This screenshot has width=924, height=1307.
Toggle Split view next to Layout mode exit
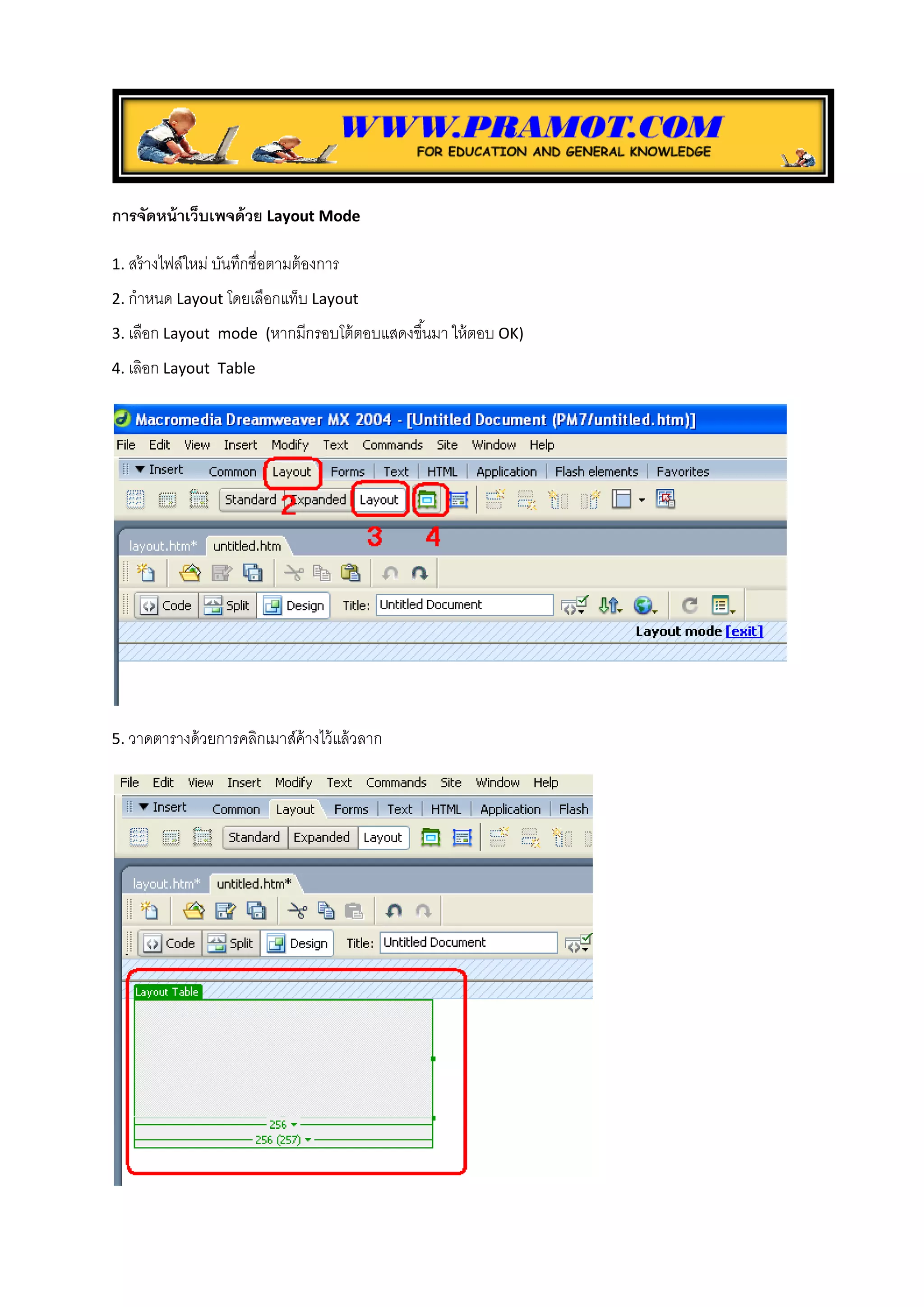click(x=227, y=605)
